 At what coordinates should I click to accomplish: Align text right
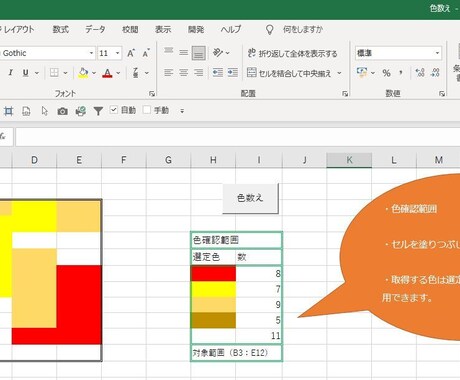[x=198, y=73]
